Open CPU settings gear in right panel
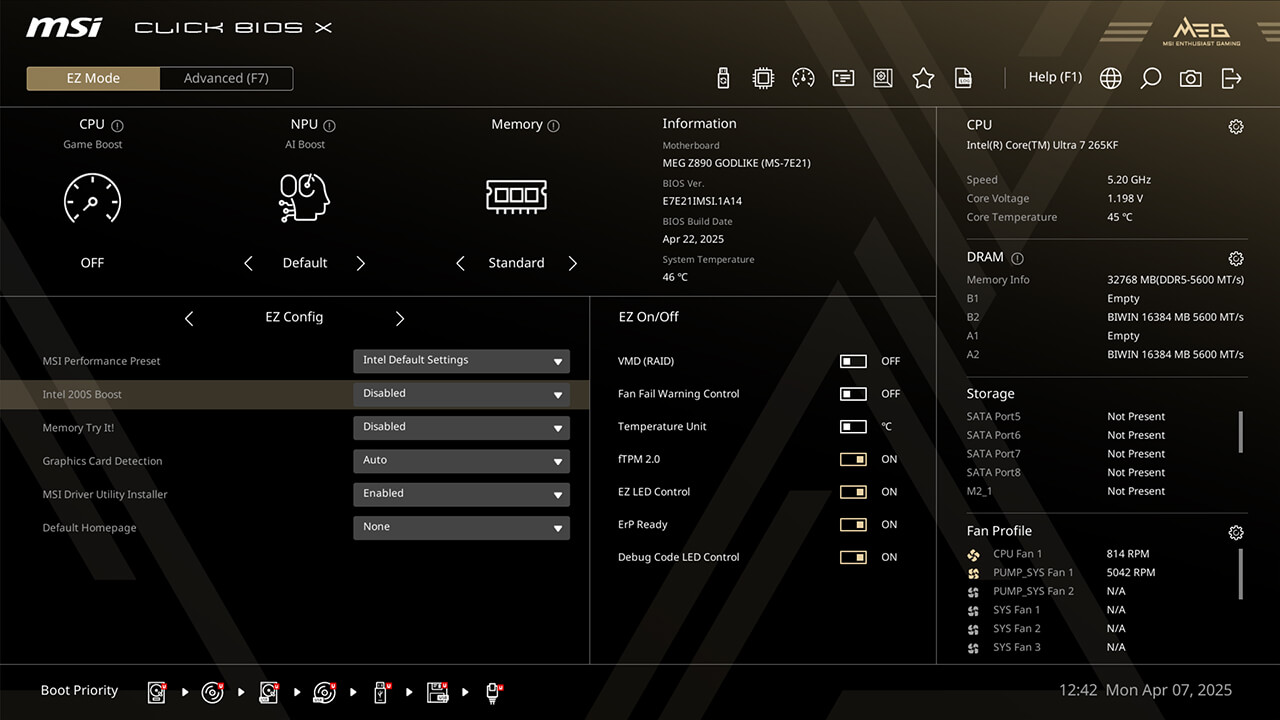 pyautogui.click(x=1236, y=126)
